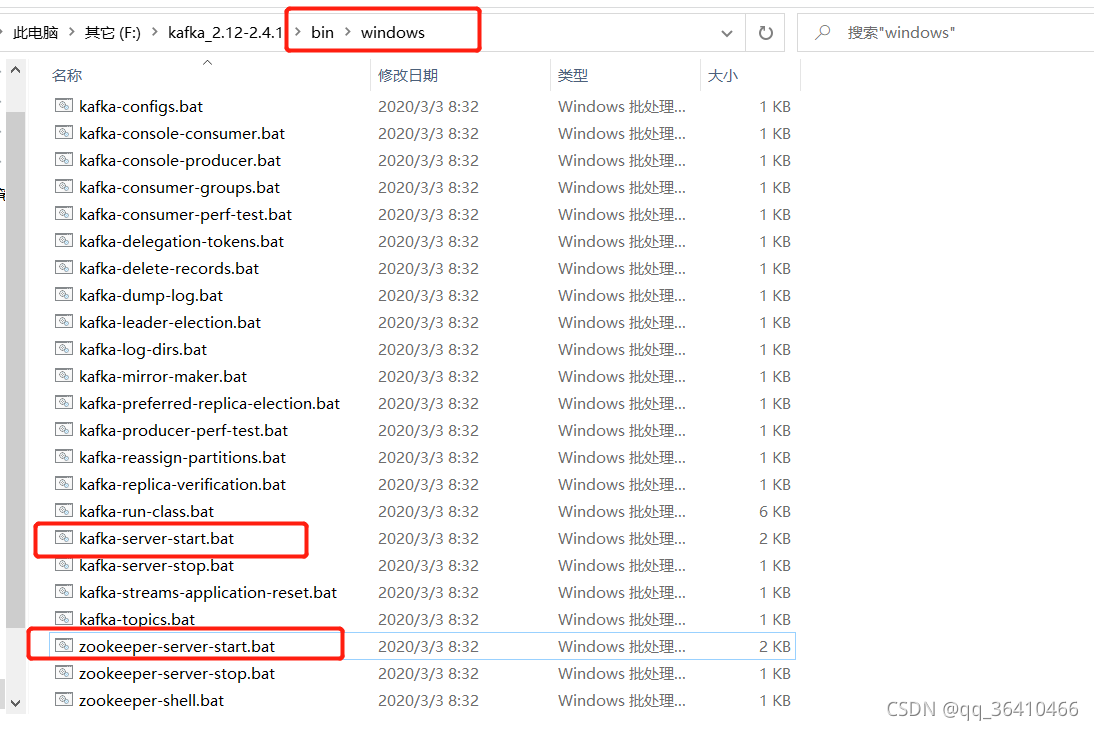Sort files by 名称 column header
Viewport: 1094px width, 730px height.
tap(67, 75)
